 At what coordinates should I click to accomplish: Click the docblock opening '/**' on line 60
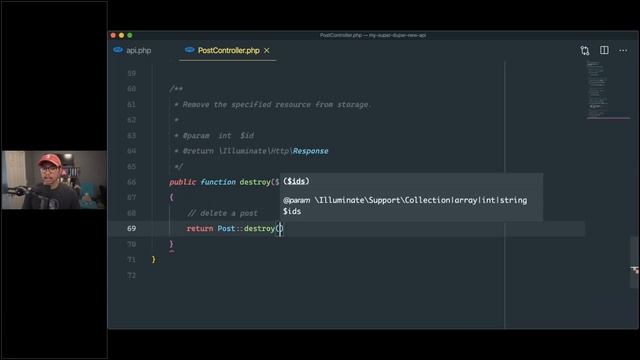point(176,89)
